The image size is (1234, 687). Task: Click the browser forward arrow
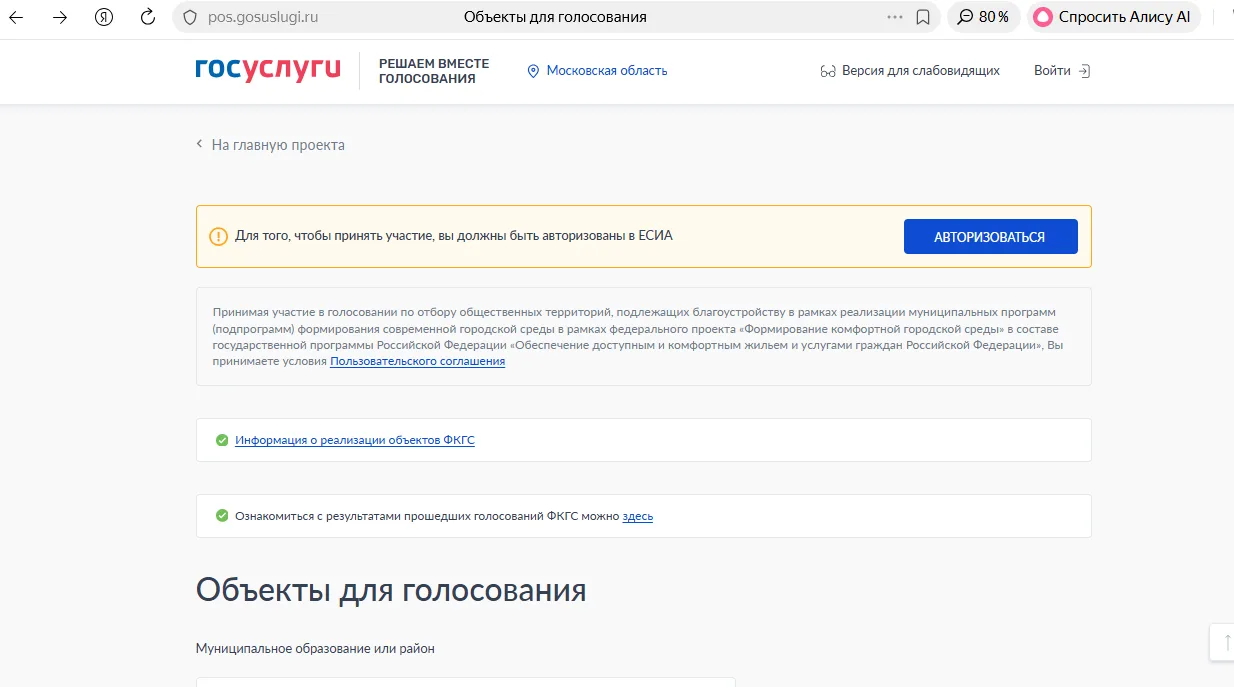click(60, 17)
